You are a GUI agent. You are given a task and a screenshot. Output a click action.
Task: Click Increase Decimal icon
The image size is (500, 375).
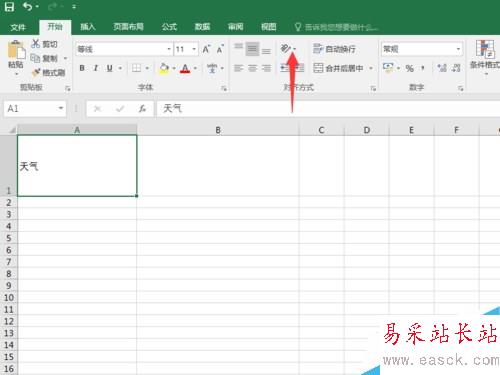[x=442, y=68]
